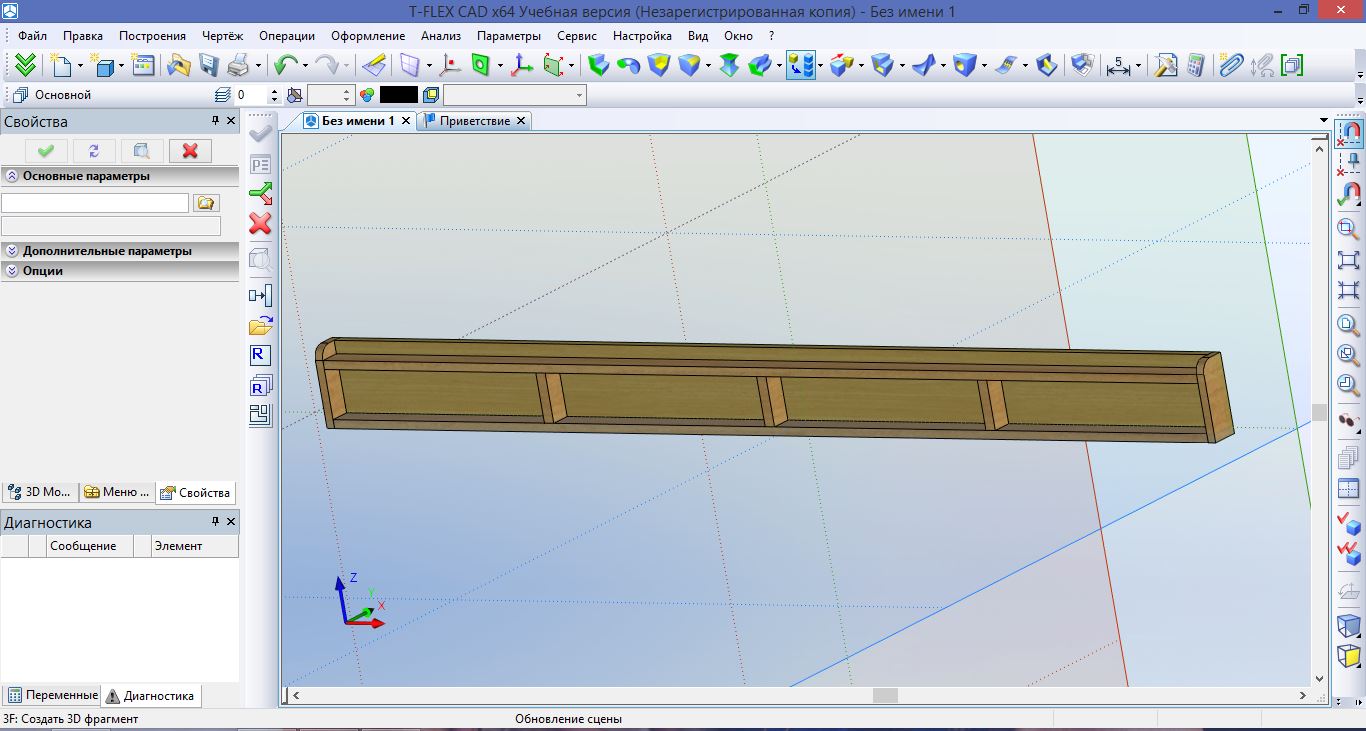1366x731 pixels.
Task: Click the zoom window magnifier on the right toolbar
Action: click(x=1349, y=229)
